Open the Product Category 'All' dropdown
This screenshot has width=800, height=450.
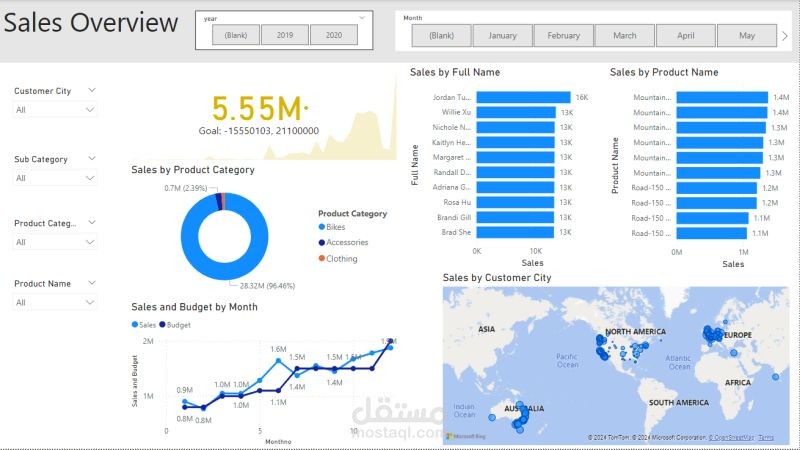click(55, 242)
